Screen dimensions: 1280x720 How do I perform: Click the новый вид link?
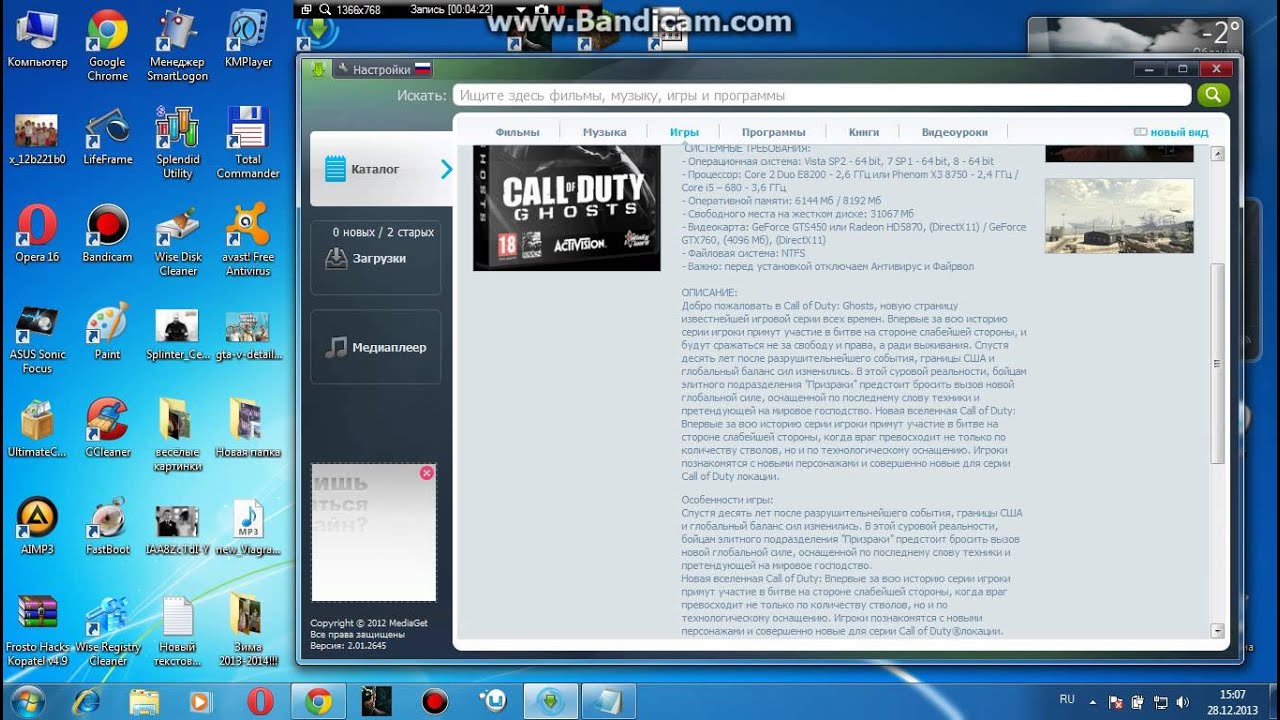(1171, 132)
